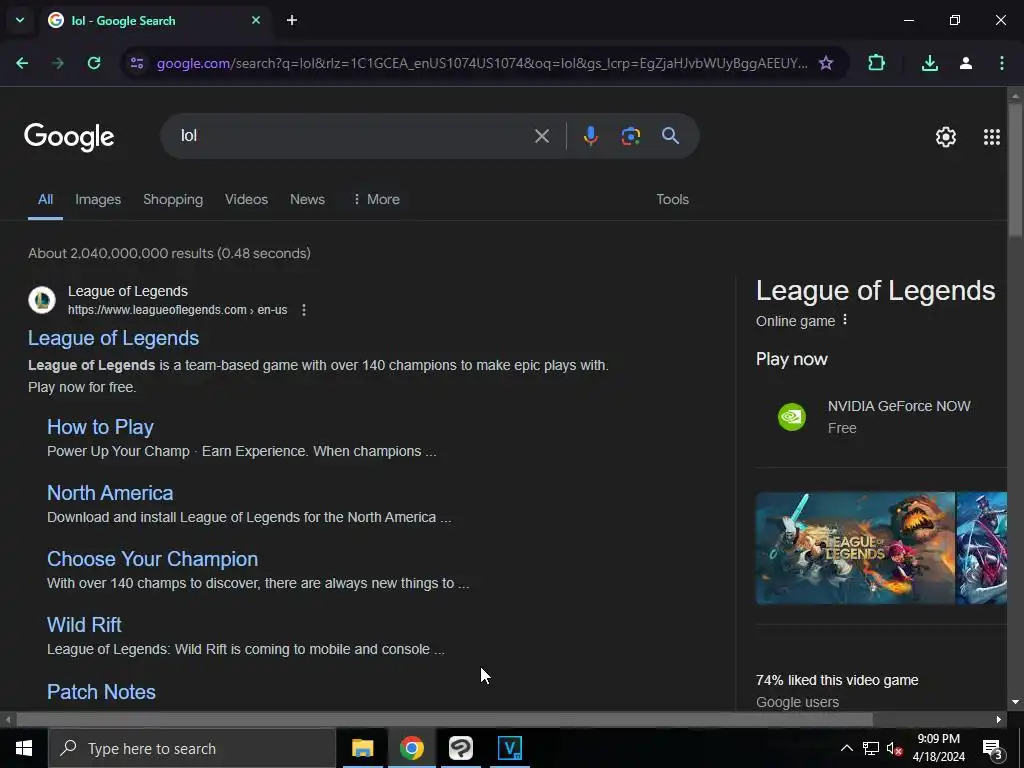This screenshot has width=1024, height=768.
Task: Close the lol - Google Search tab
Action: [256, 20]
